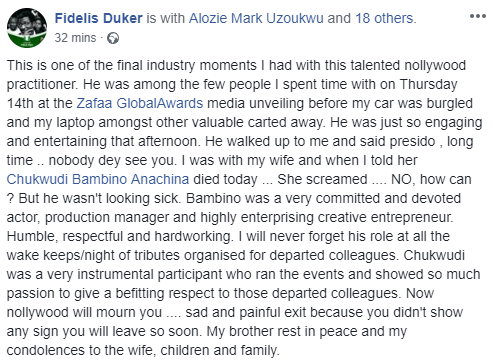The height and width of the screenshot is (364, 493).
Task: Click the word 'Thursday' in the post
Action: 428,85
